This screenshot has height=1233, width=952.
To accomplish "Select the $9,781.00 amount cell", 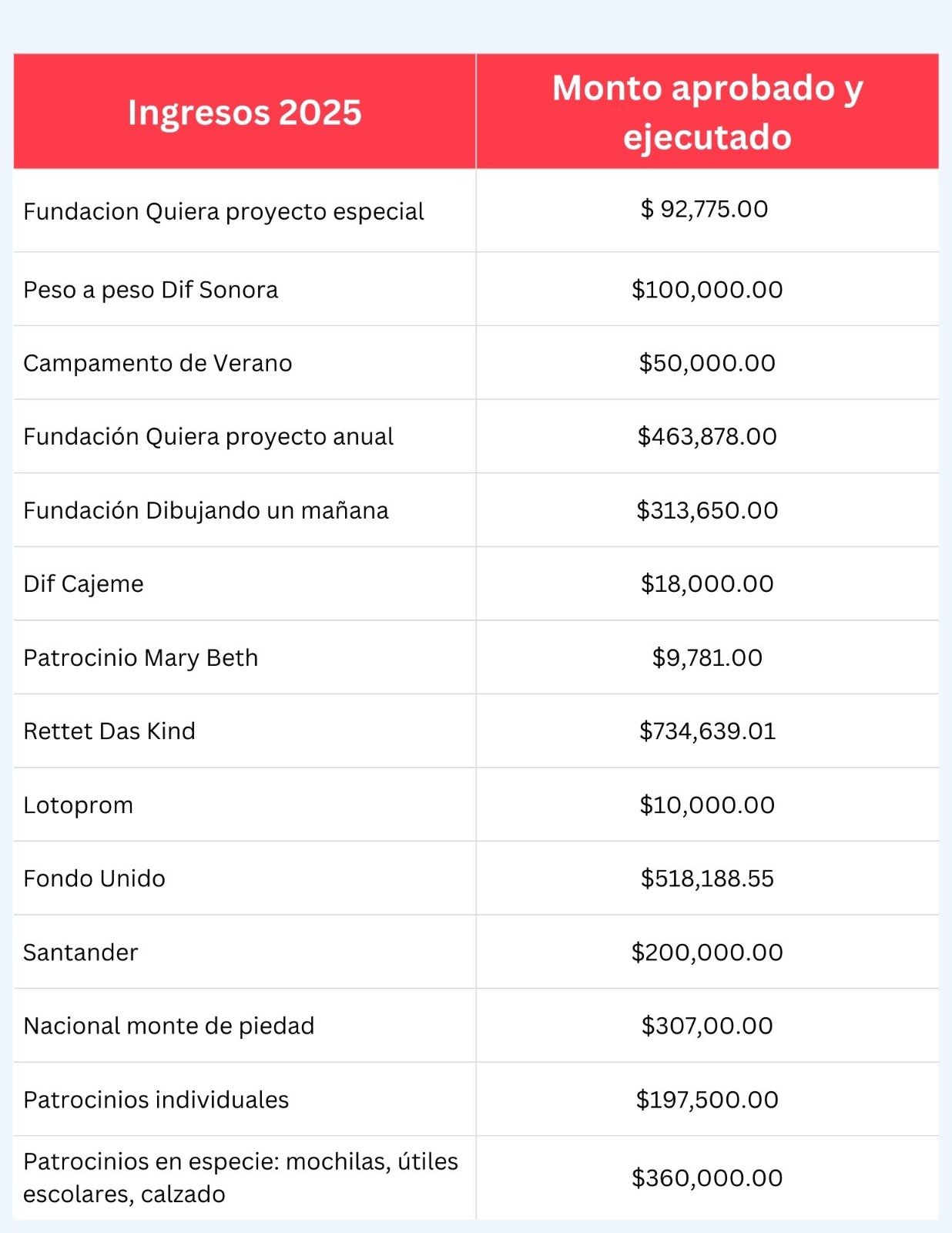I will click(x=707, y=657).
